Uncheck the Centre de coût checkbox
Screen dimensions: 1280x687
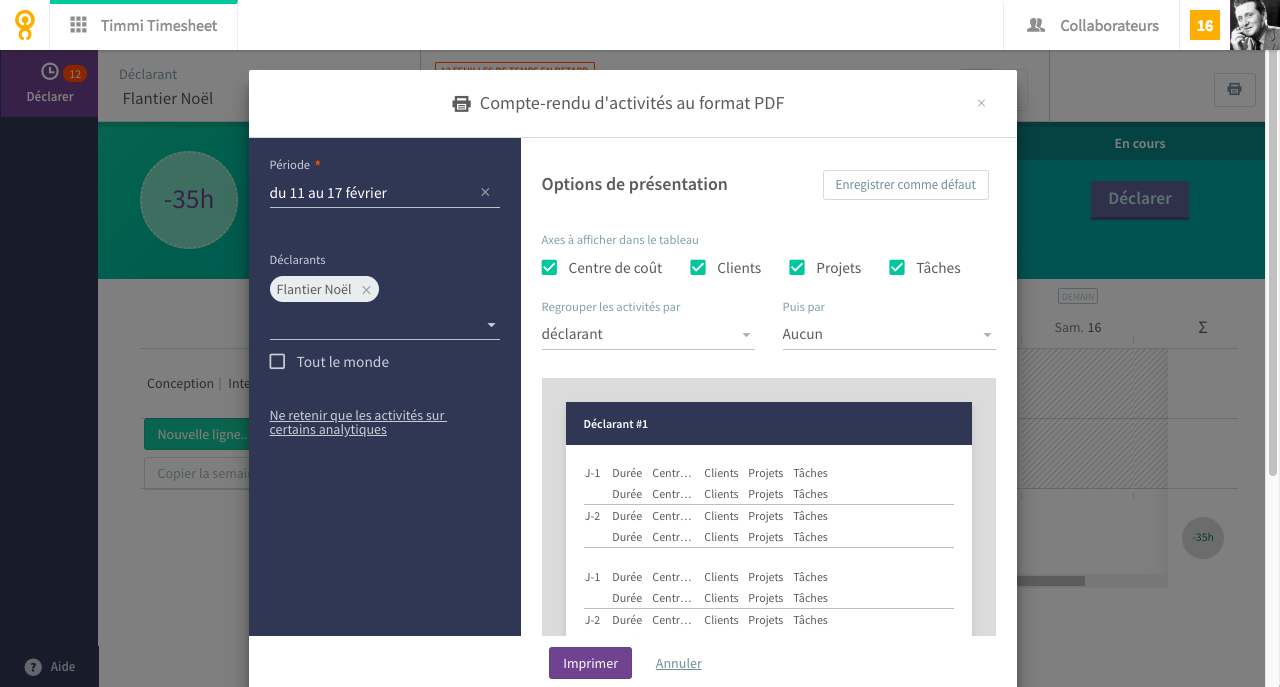click(x=549, y=267)
